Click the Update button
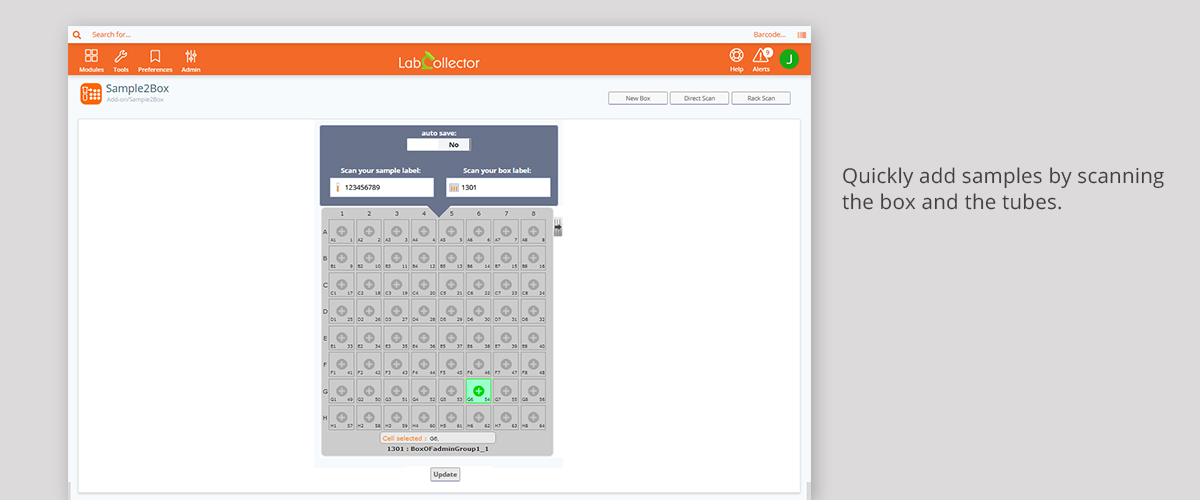This screenshot has width=1200, height=500. (445, 474)
